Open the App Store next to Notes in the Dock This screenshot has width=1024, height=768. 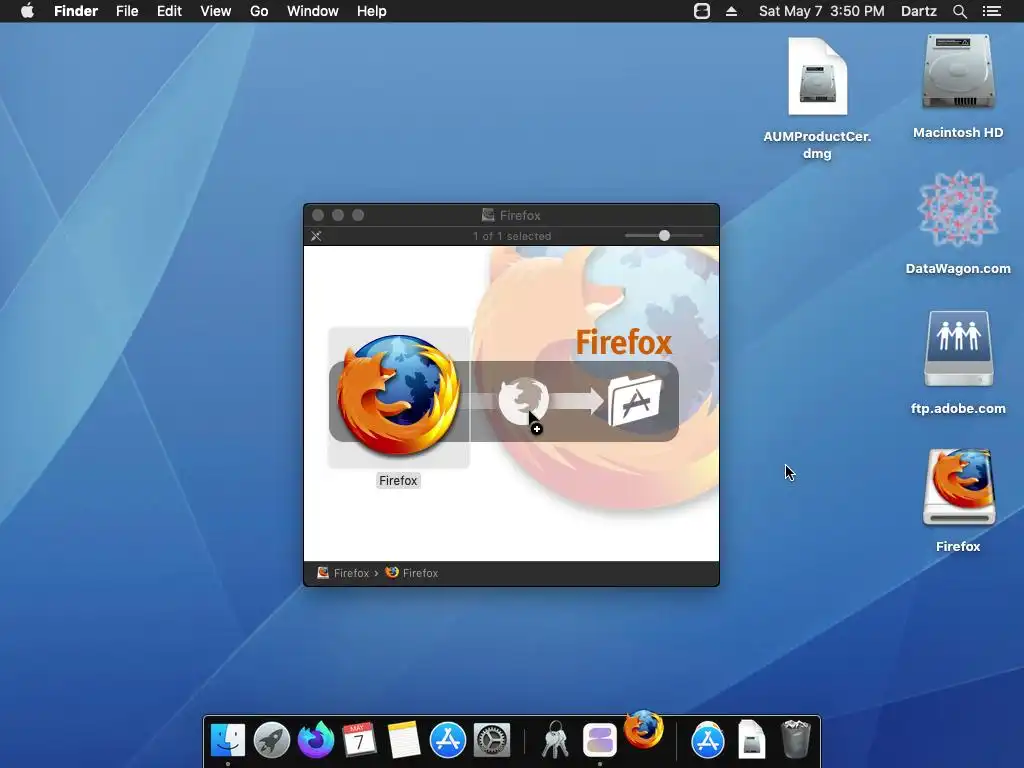click(447, 740)
